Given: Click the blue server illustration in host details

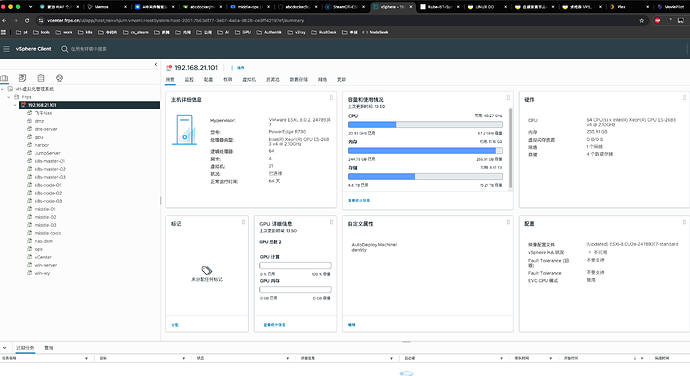Looking at the screenshot, I should (x=184, y=130).
